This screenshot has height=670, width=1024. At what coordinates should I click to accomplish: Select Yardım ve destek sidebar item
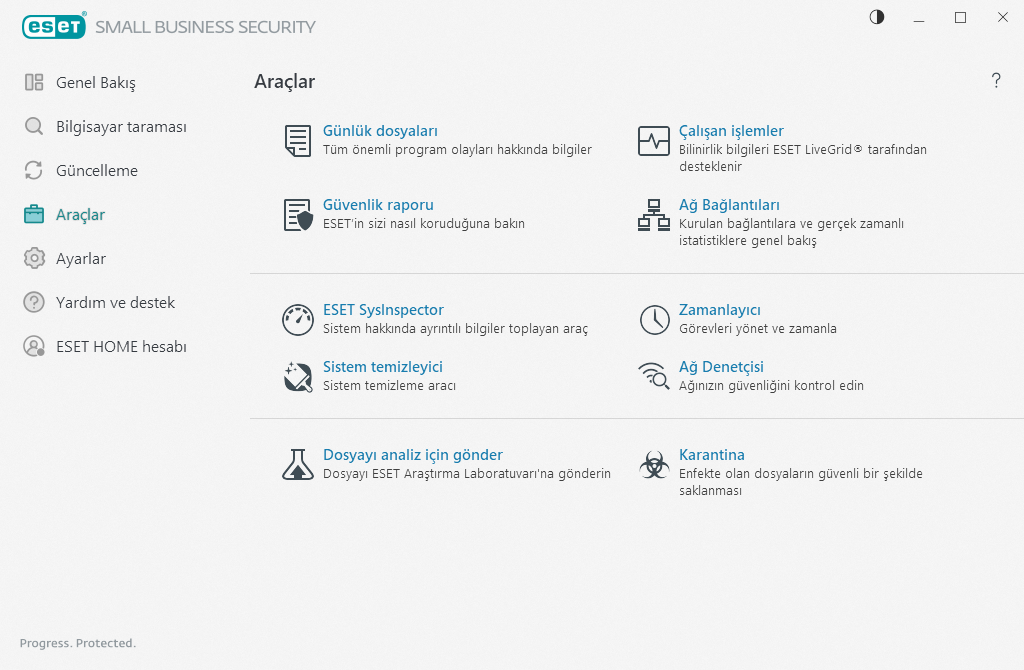click(115, 303)
